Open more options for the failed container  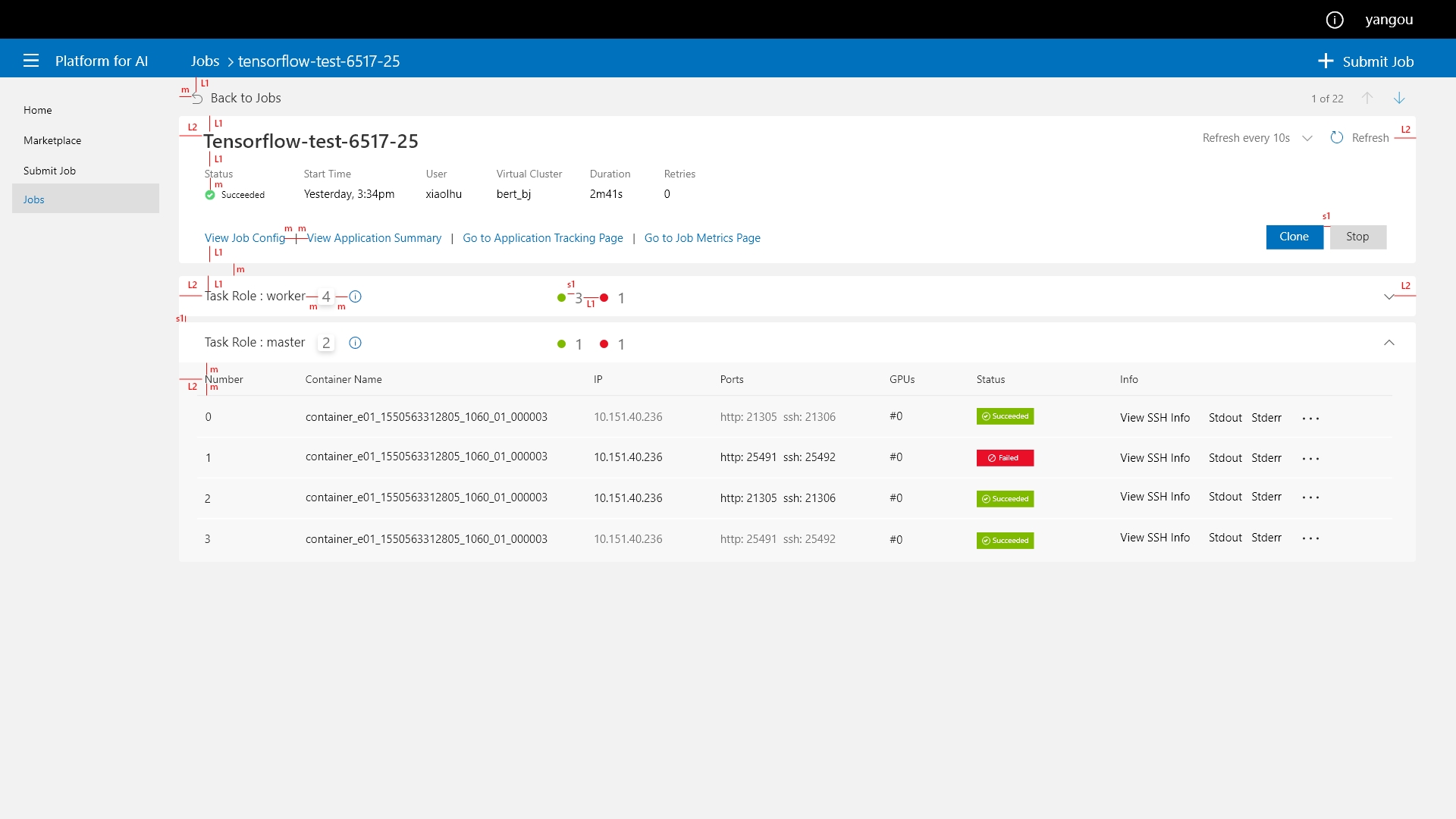pyautogui.click(x=1311, y=459)
